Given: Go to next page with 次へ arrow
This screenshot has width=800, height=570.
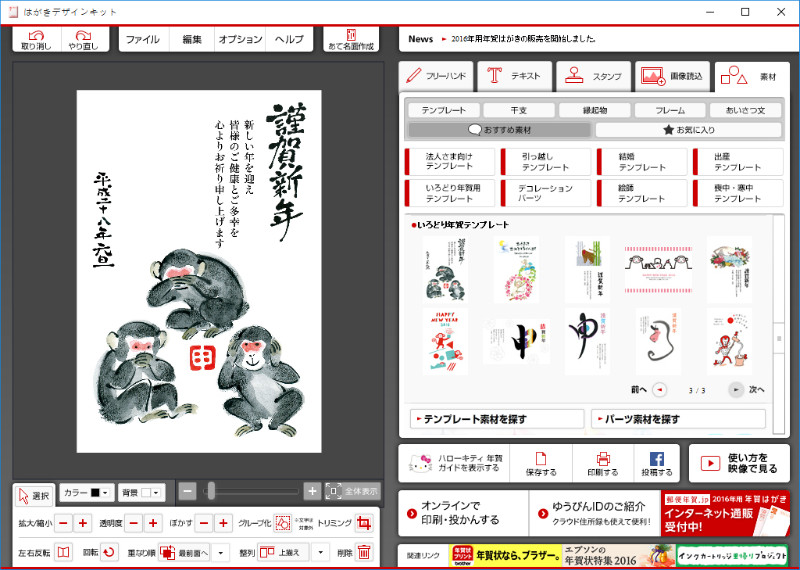Looking at the screenshot, I should pyautogui.click(x=736, y=390).
